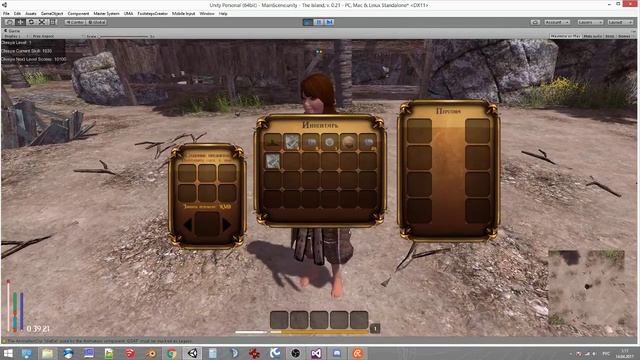This screenshot has height=360, width=640.
Task: Click the hotbar page number indicator
Action: 375,328
